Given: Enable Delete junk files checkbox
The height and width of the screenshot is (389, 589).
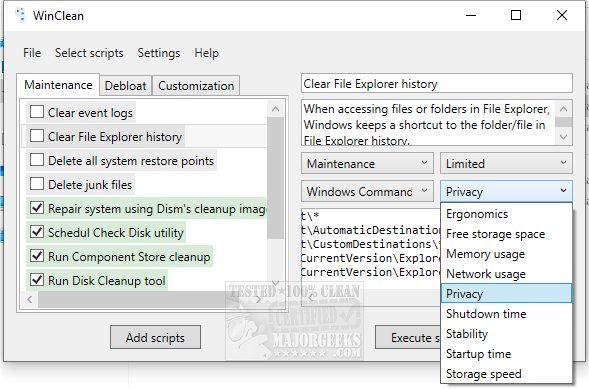Looking at the screenshot, I should 37,184.
